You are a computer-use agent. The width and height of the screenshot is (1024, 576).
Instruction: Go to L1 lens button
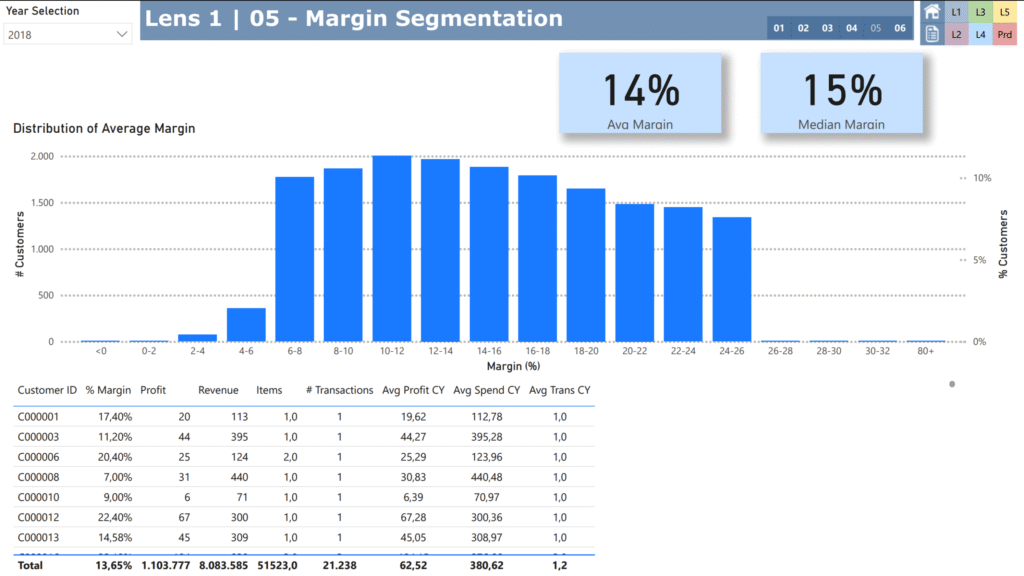pyautogui.click(x=957, y=12)
